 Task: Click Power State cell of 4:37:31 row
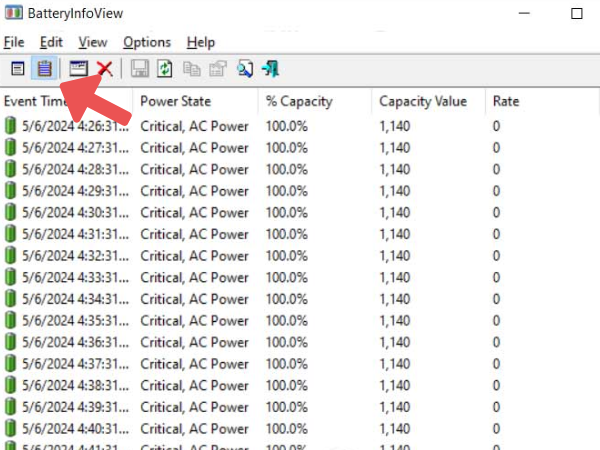[194, 364]
